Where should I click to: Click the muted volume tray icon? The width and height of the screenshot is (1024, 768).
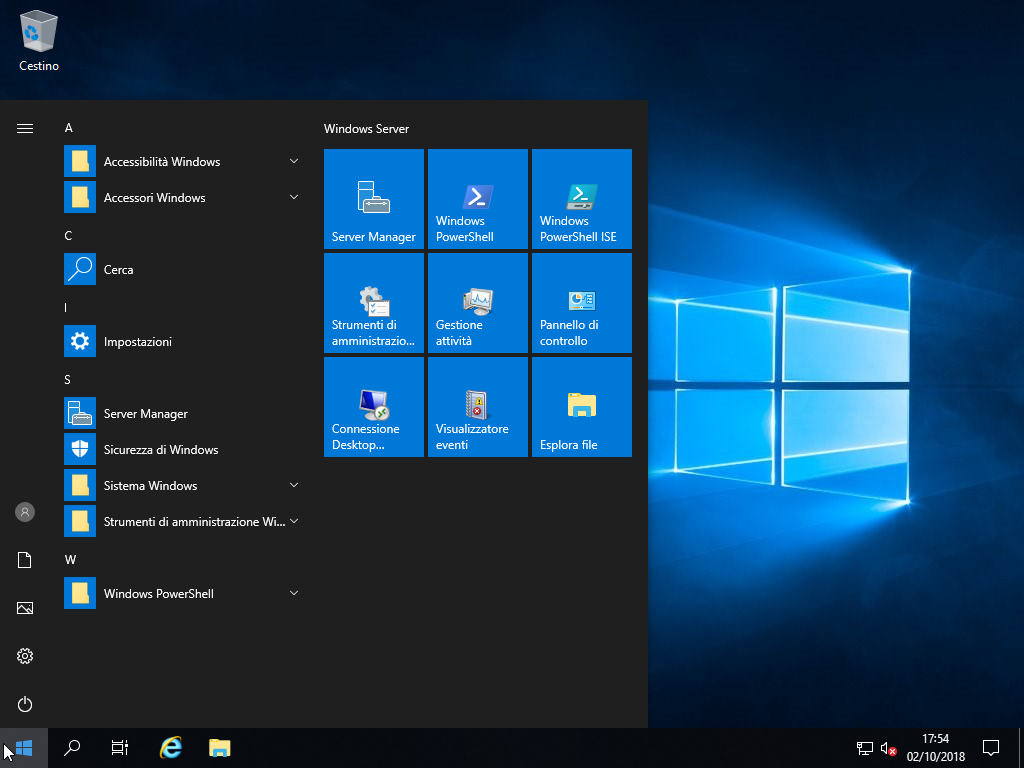pyautogui.click(x=888, y=748)
